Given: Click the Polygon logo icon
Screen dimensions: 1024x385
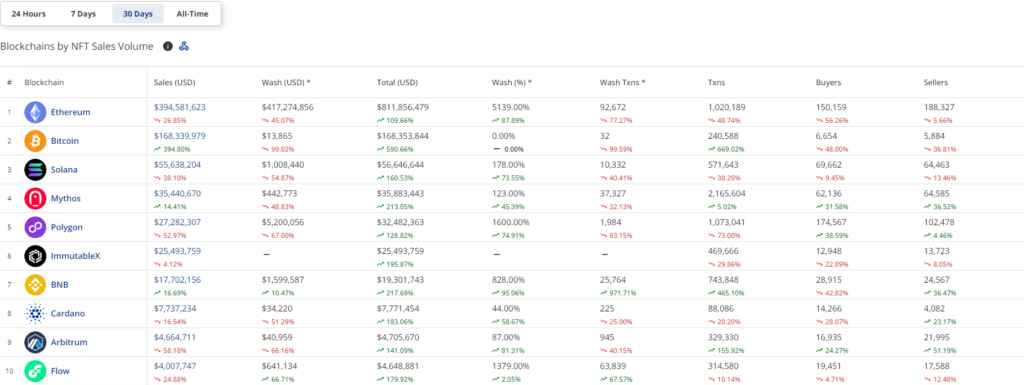Looking at the screenshot, I should [35, 227].
